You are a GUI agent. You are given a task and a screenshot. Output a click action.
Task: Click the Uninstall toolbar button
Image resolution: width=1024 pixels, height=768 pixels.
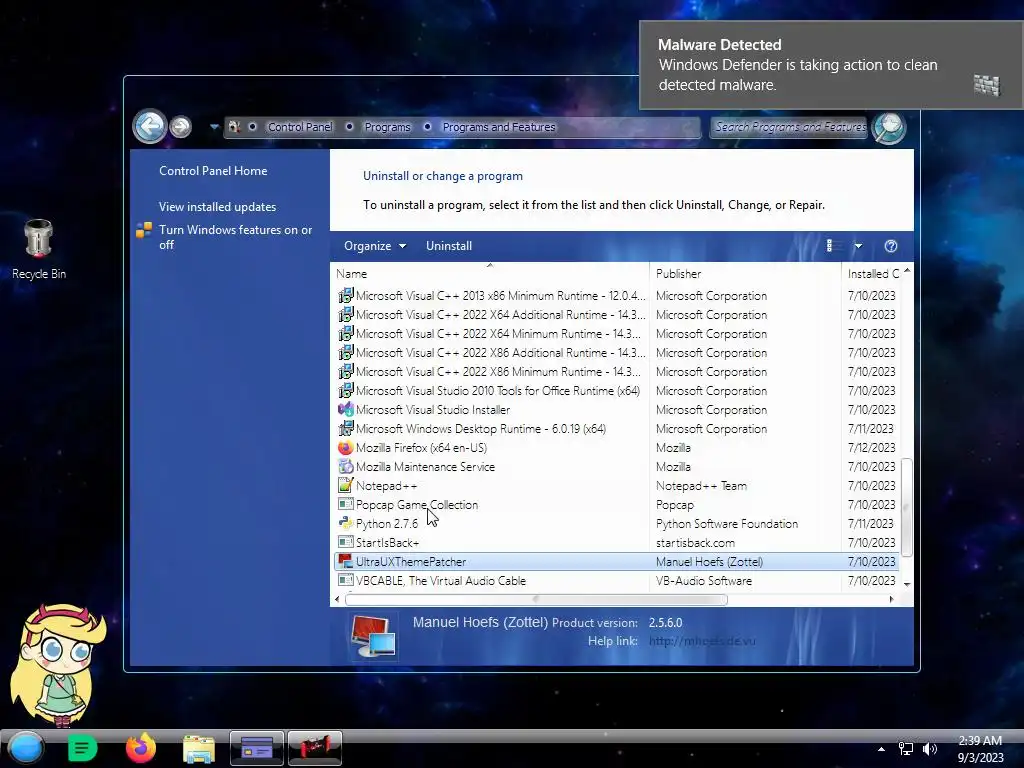[449, 246]
